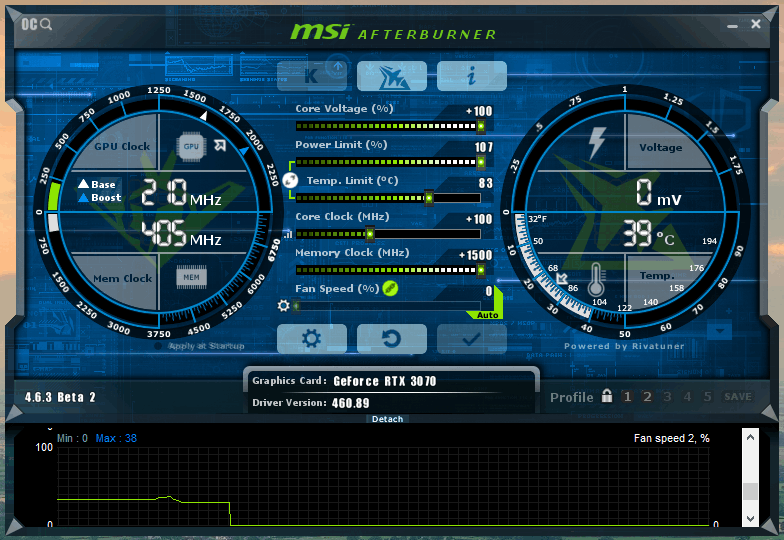Click the Temp. Limit slider handle

[428, 198]
